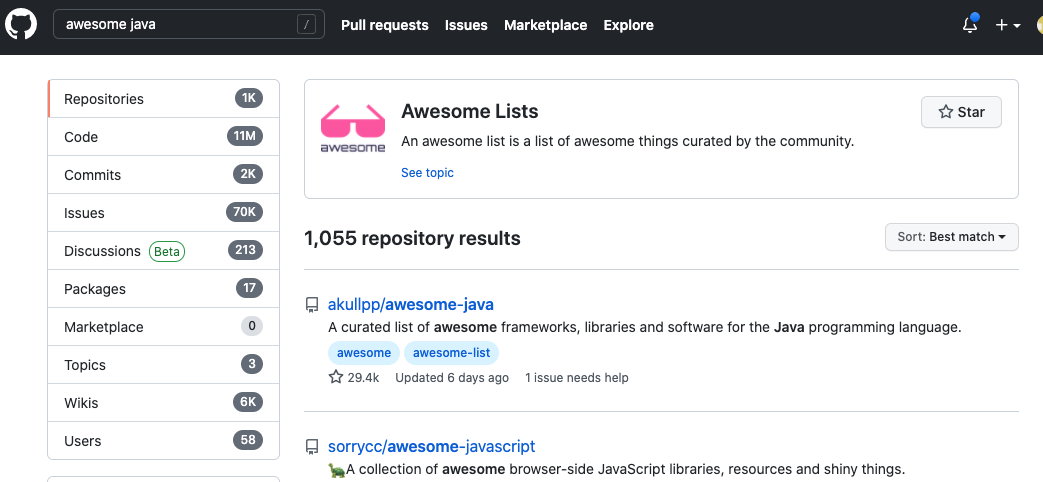Viewport: 1043px width, 482px height.
Task: Open the akullpp/awesome-java repository
Action: pos(410,304)
